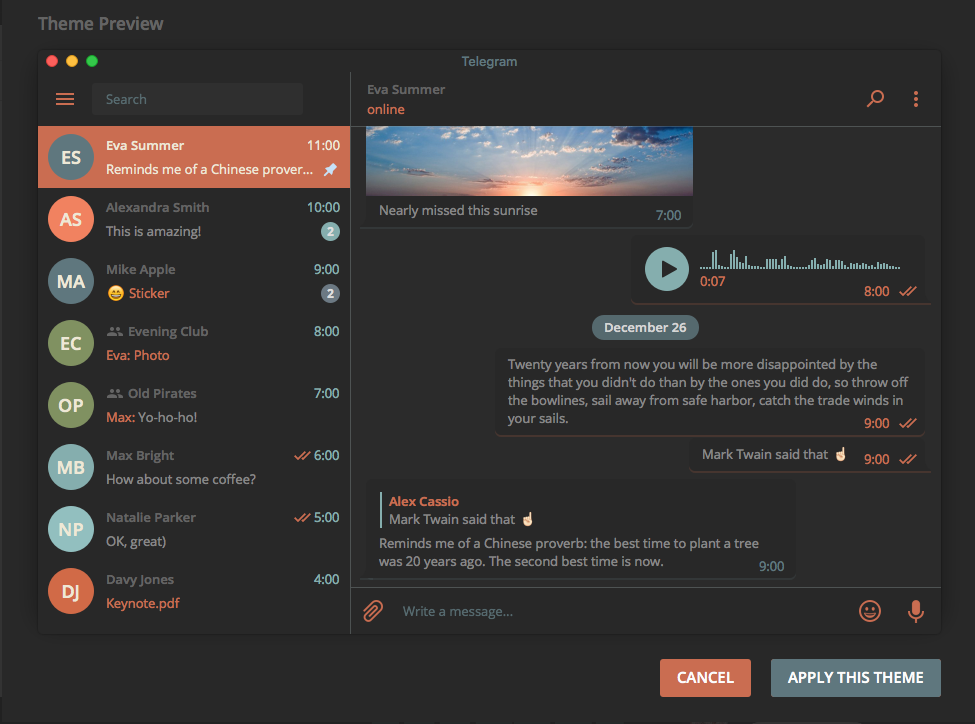Viewport: 975px width, 724px height.
Task: Click the MA avatar of Mike Apple
Action: 71,281
